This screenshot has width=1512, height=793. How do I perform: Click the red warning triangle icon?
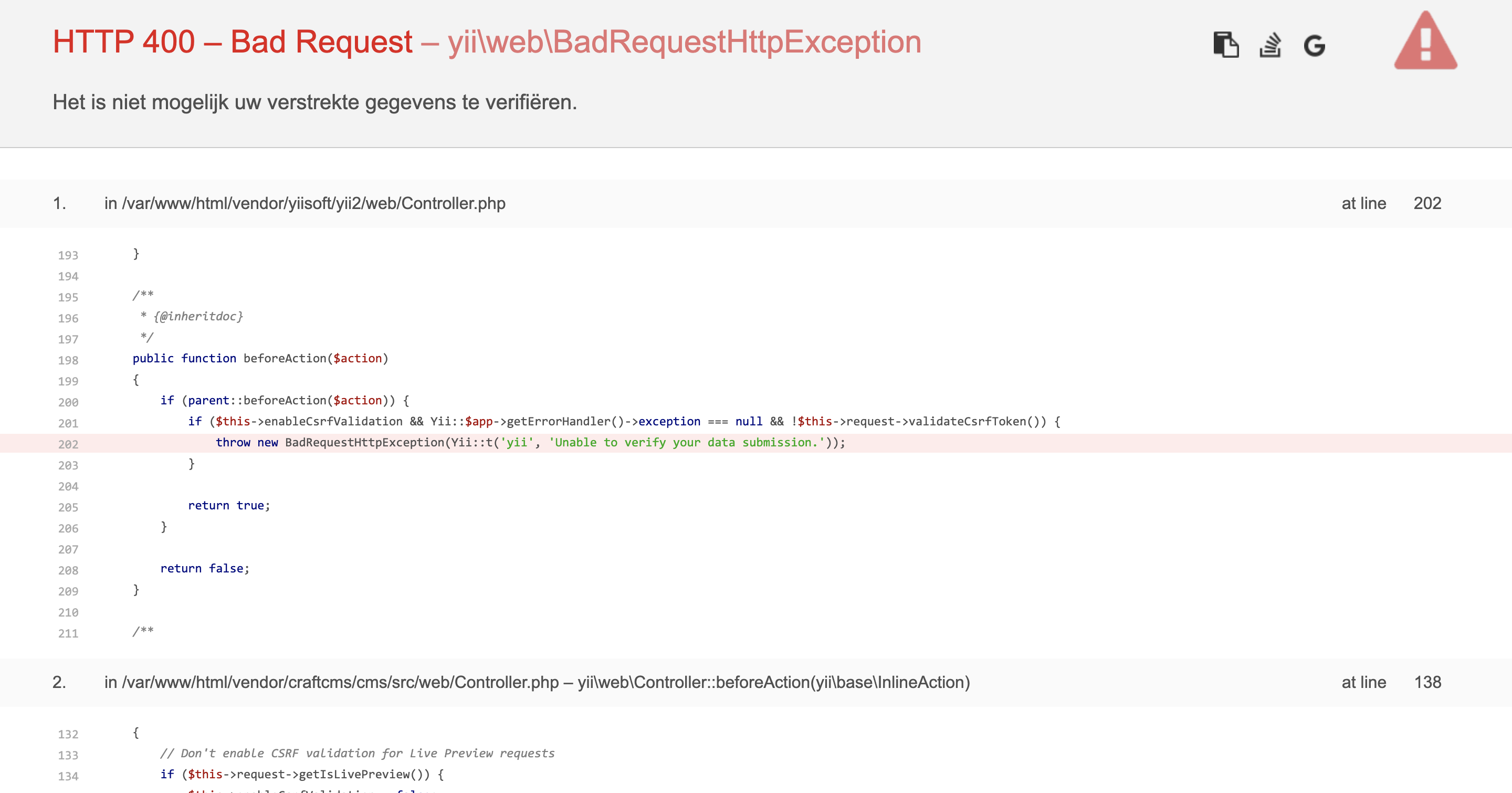(1425, 44)
